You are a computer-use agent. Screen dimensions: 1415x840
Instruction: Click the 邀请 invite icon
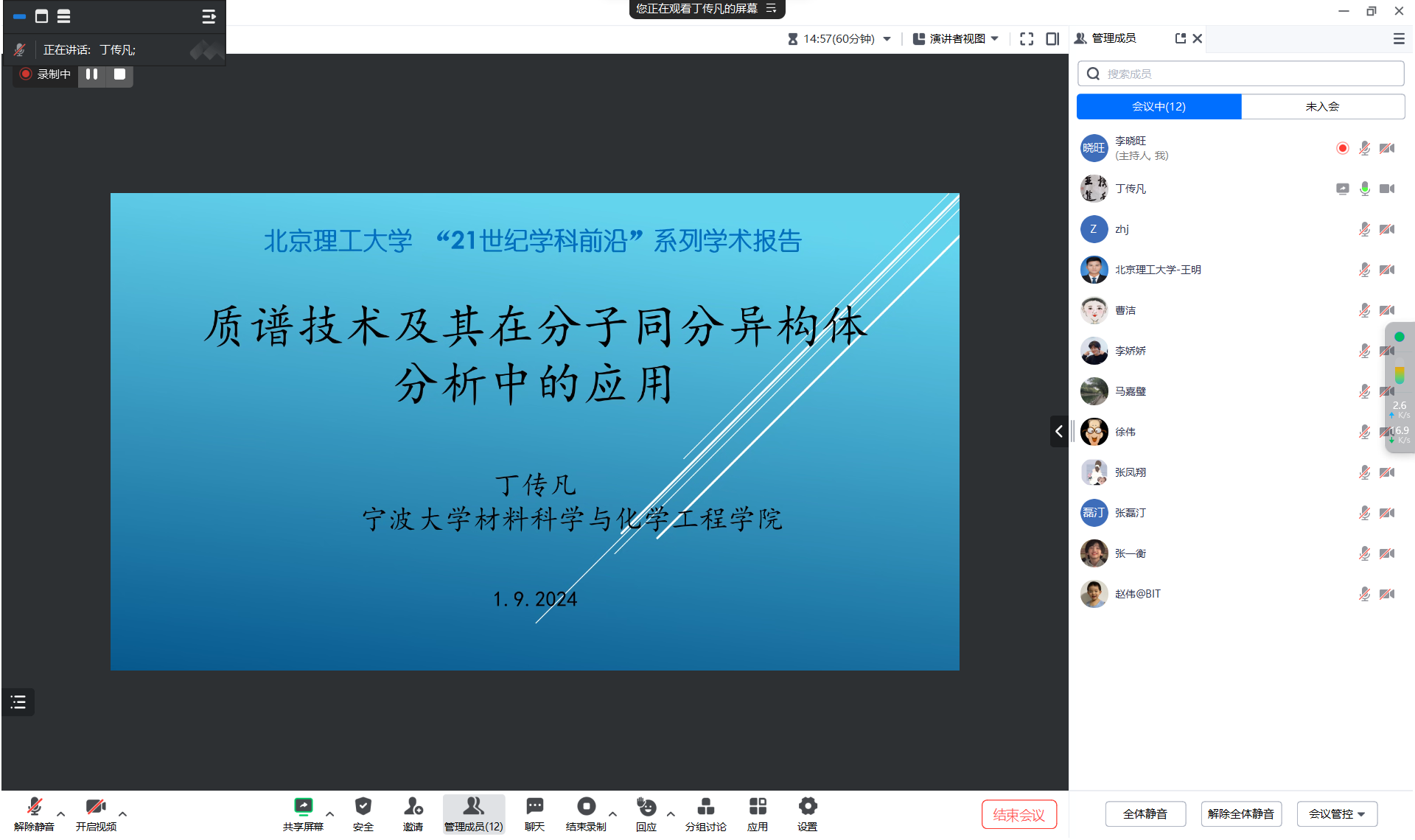point(413,813)
